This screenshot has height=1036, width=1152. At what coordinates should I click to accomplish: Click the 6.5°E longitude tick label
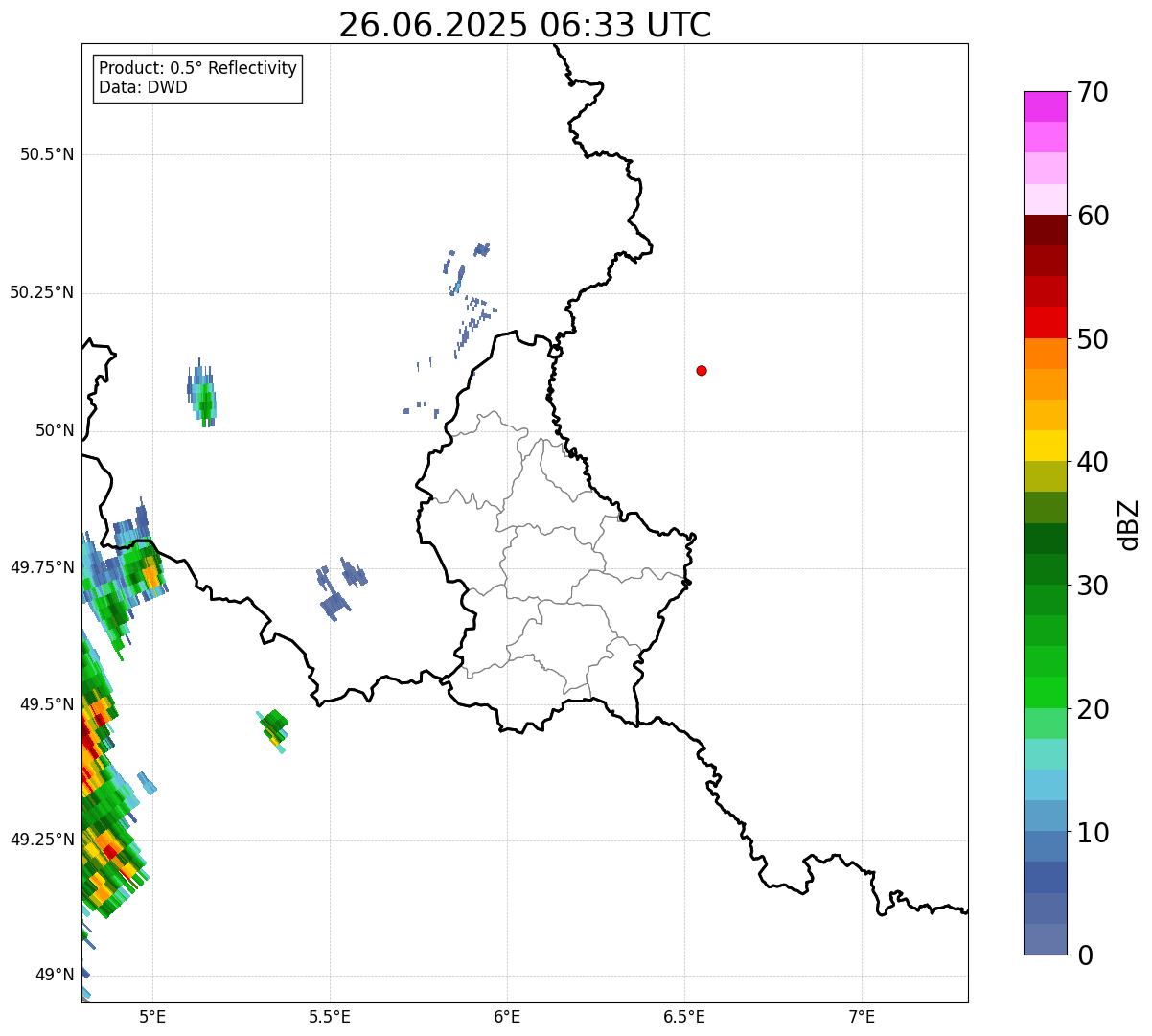click(684, 1016)
